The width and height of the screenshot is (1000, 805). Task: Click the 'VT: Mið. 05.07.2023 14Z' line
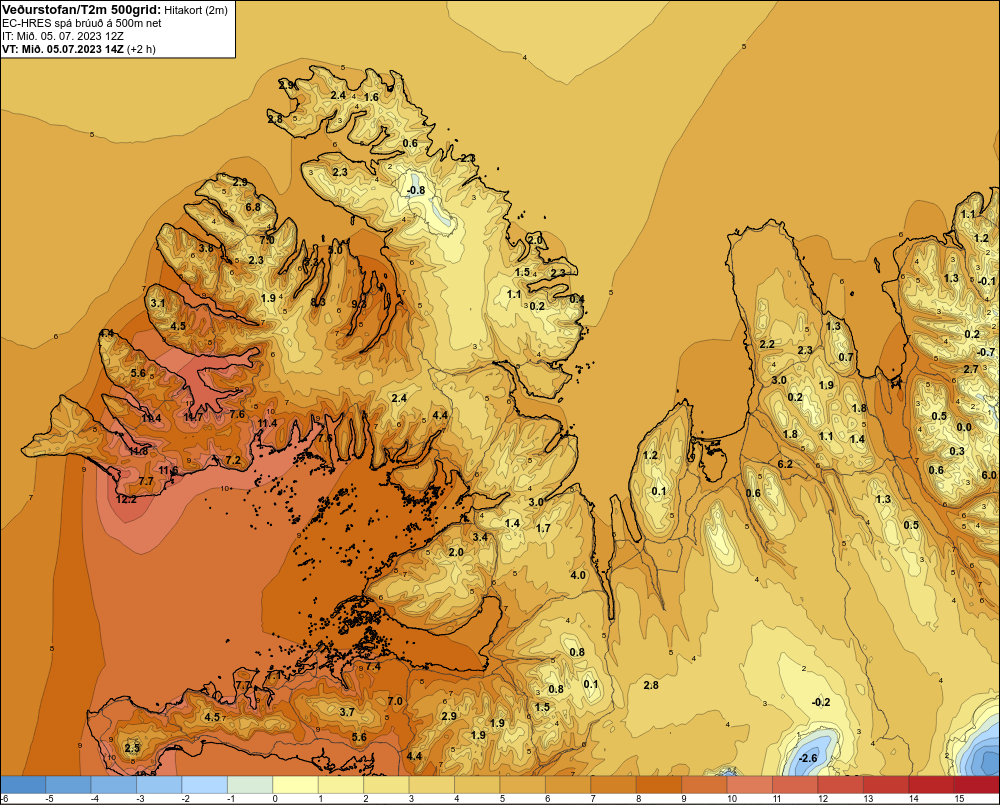pos(63,48)
